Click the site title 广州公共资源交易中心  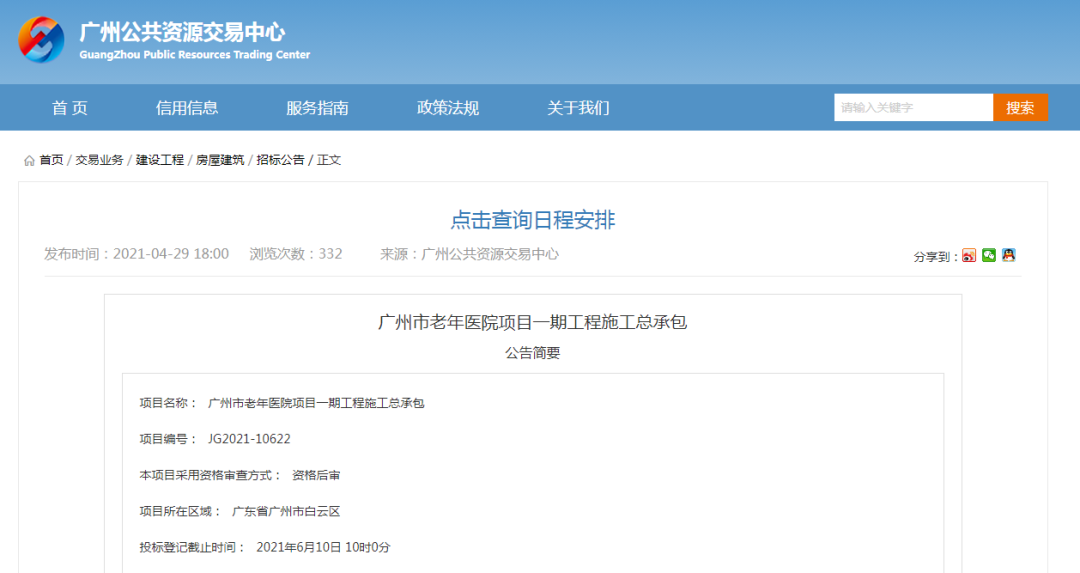pyautogui.click(x=182, y=31)
